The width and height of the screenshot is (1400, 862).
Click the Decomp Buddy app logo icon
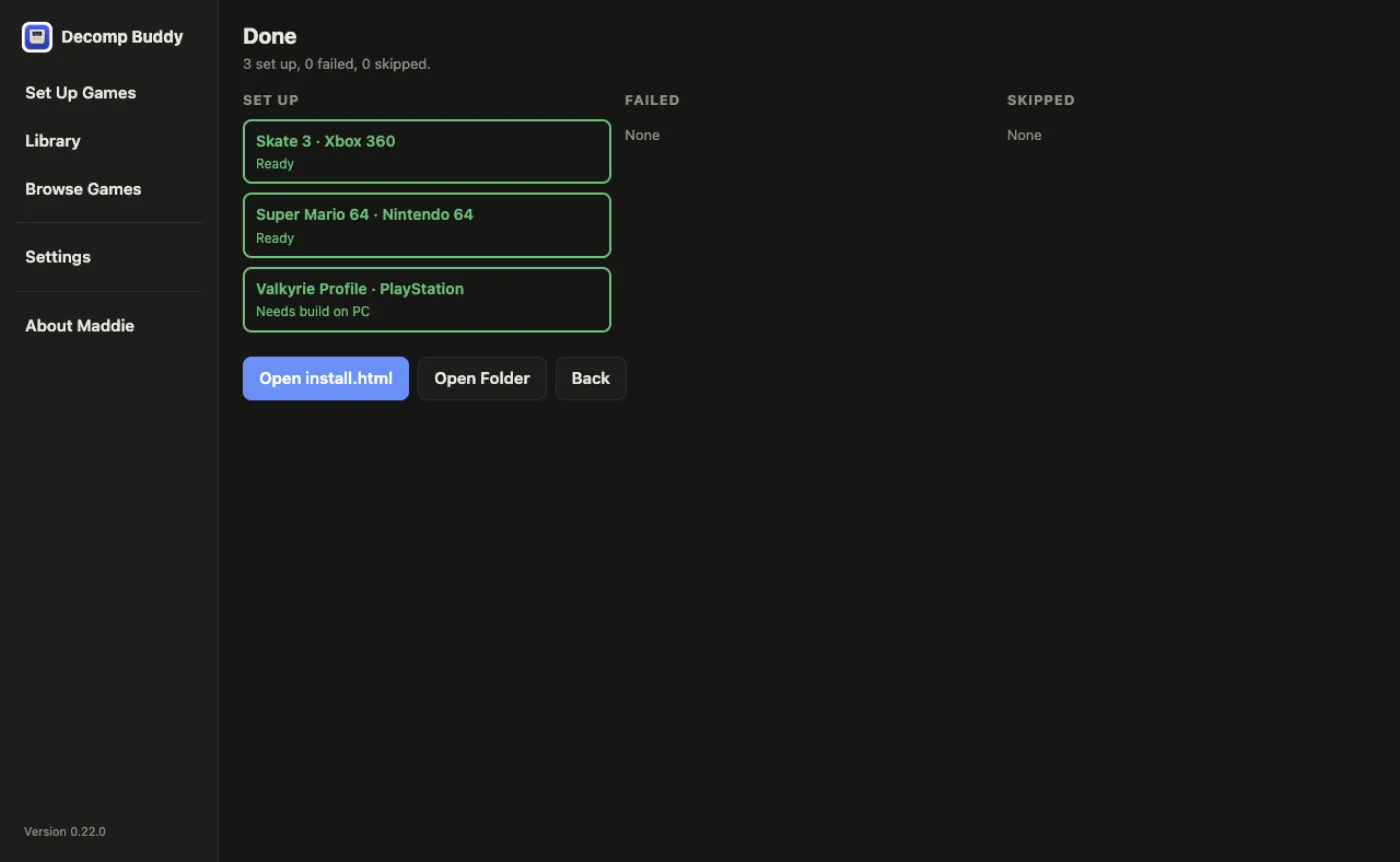[37, 37]
